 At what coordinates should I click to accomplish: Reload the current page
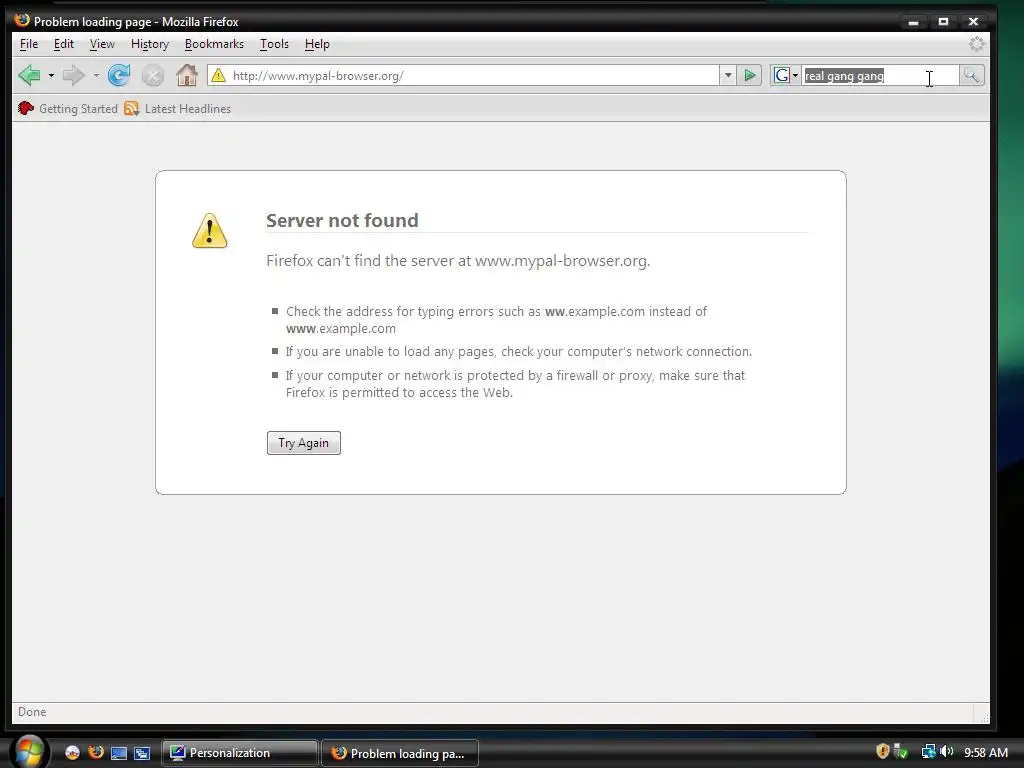click(x=119, y=76)
